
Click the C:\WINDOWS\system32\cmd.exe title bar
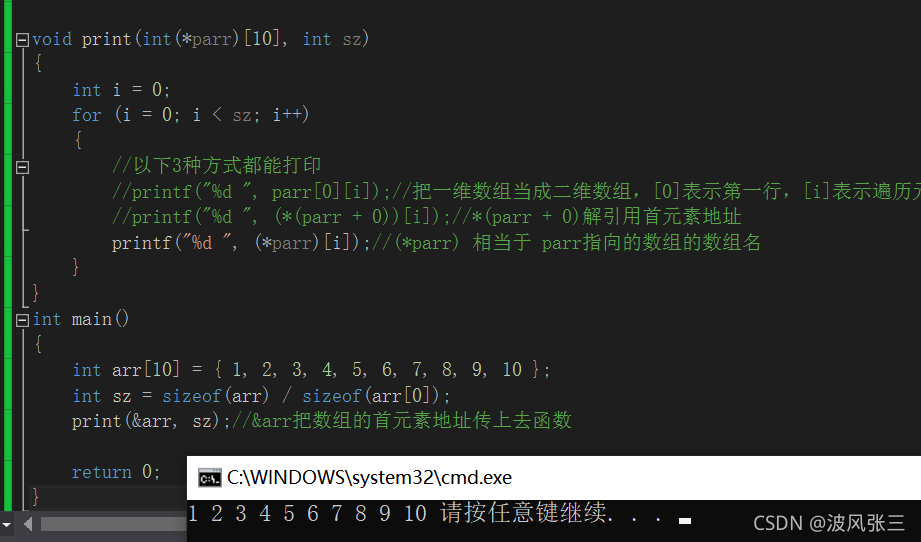click(x=553, y=477)
